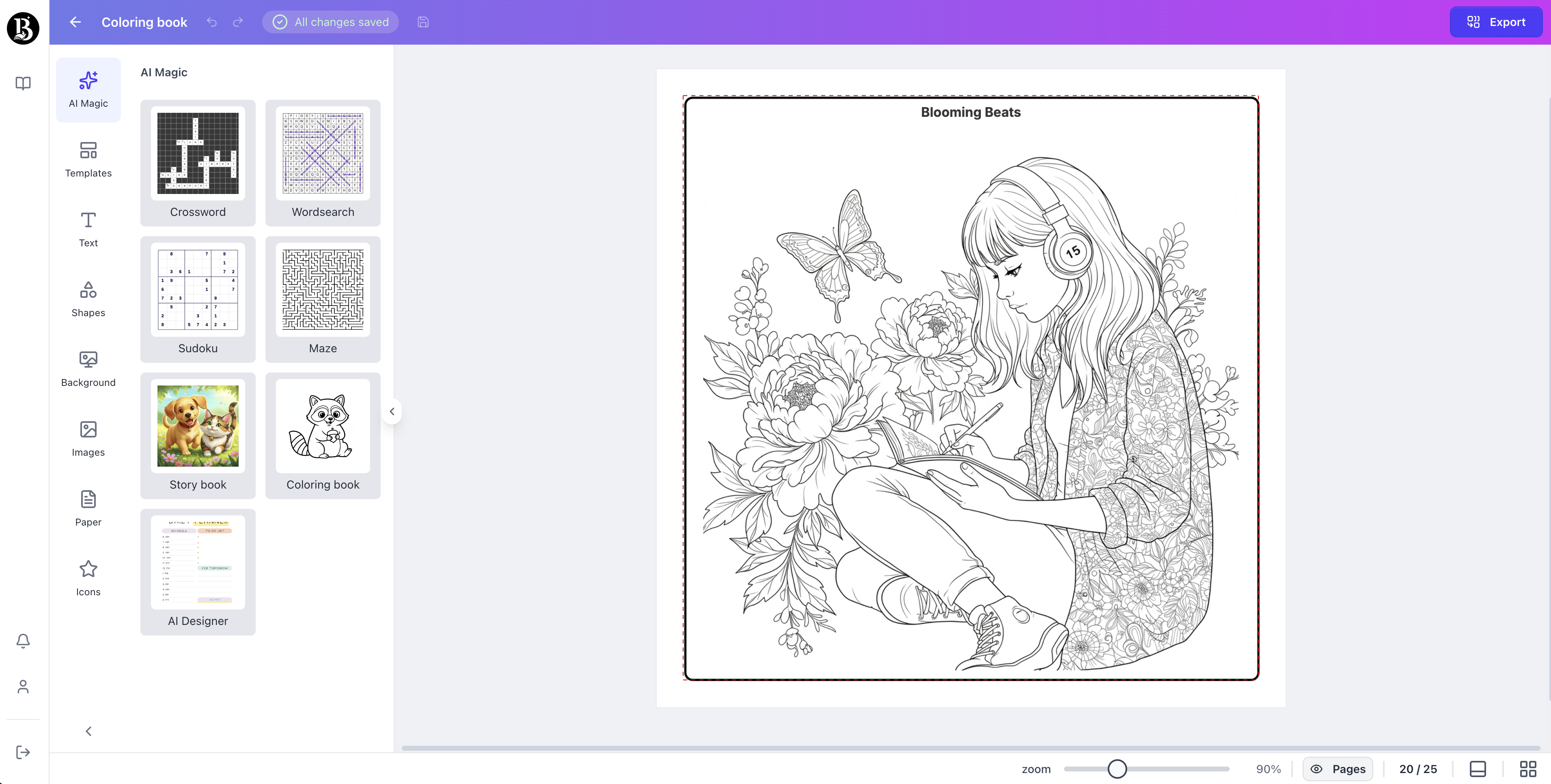Go back with the left arrow
Viewport: 1551px width, 784px height.
coord(75,22)
